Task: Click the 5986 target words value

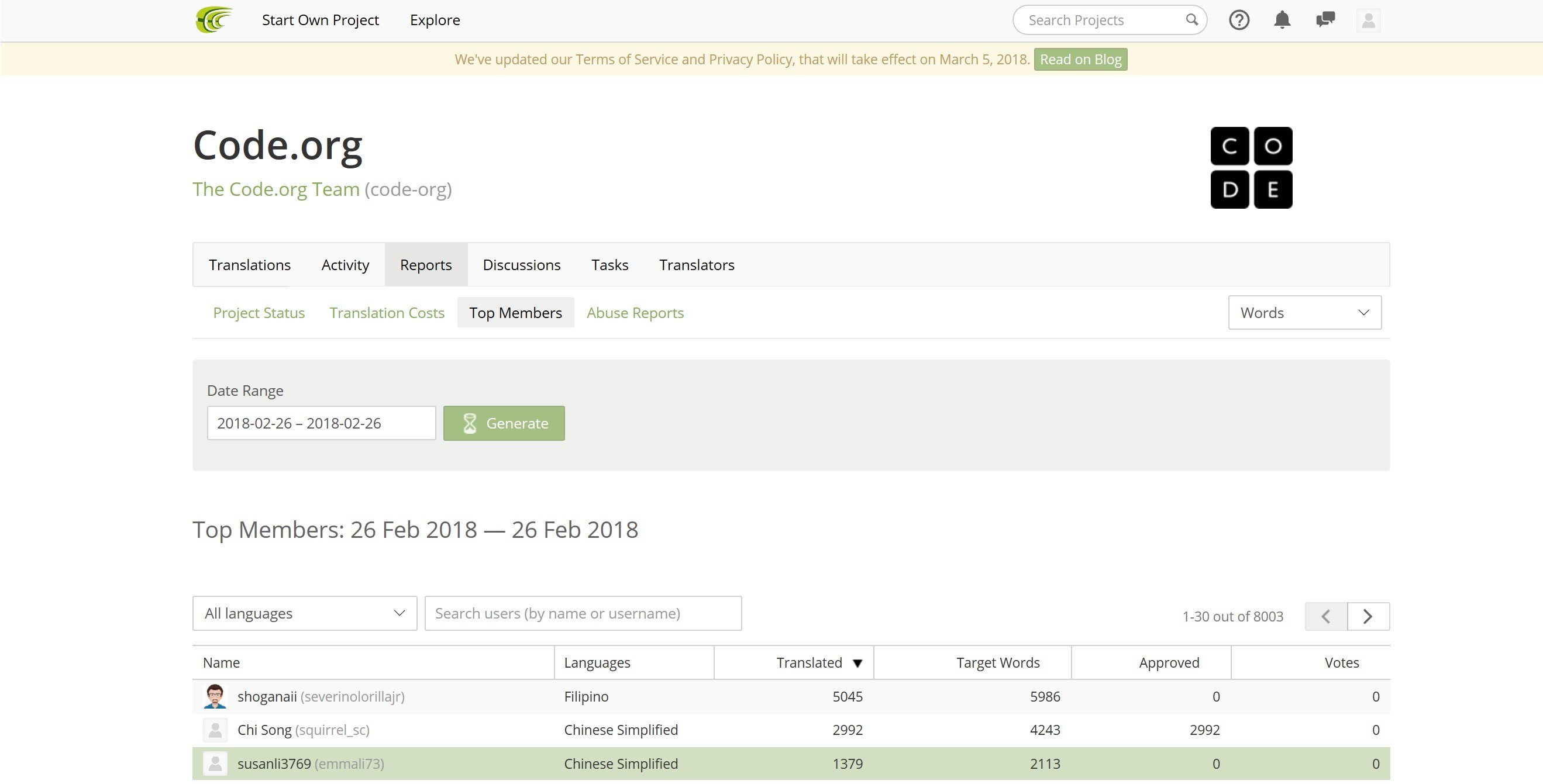Action: 1045,696
